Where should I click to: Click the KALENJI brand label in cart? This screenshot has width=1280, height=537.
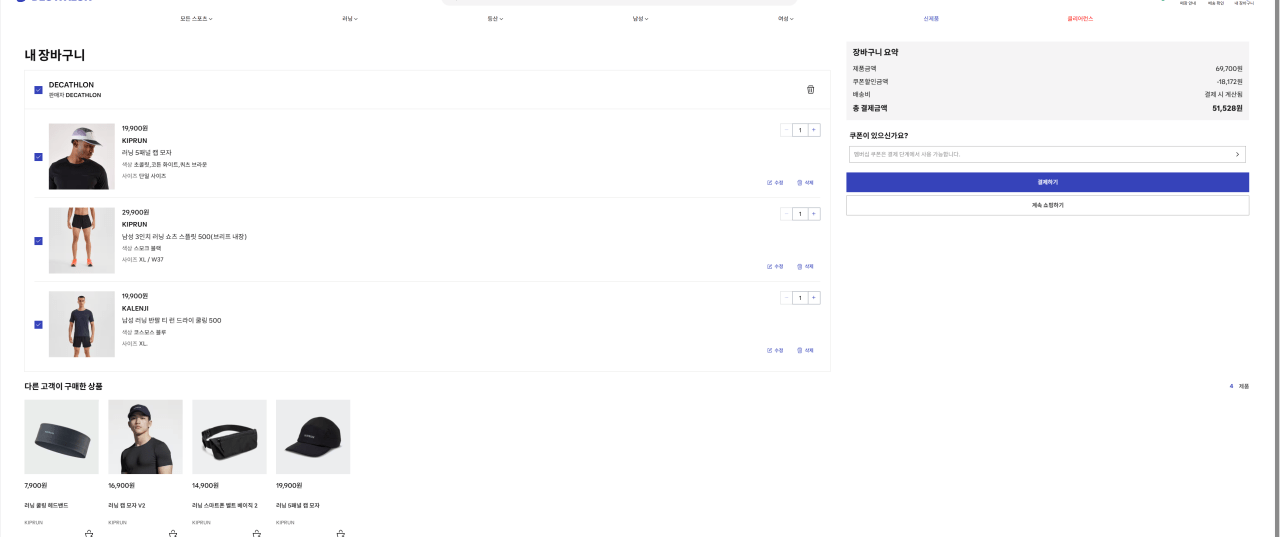[x=135, y=308]
